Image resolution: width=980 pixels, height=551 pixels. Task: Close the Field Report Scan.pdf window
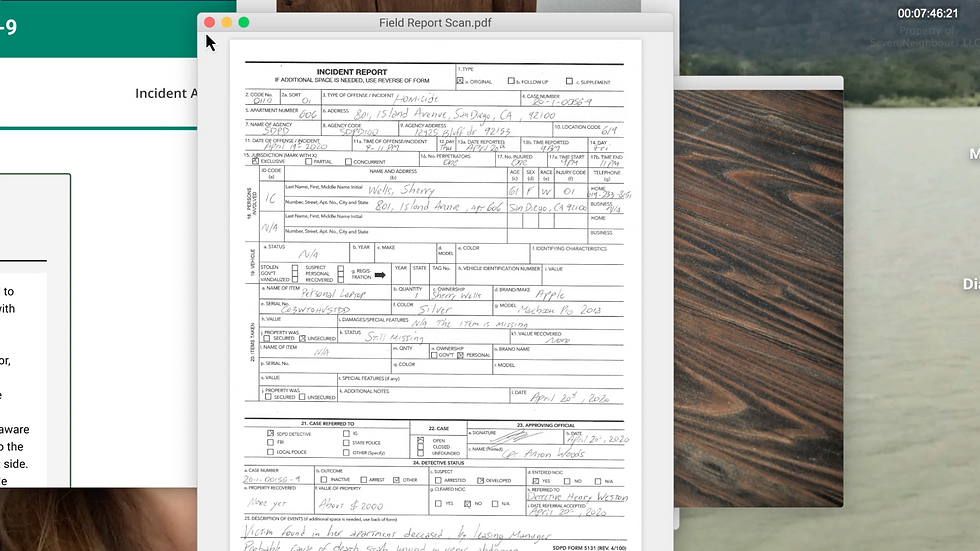coord(209,22)
